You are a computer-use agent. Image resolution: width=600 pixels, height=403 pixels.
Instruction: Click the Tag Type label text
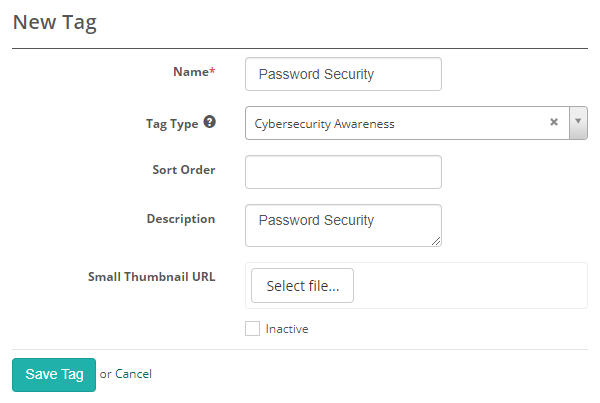[x=171, y=123]
